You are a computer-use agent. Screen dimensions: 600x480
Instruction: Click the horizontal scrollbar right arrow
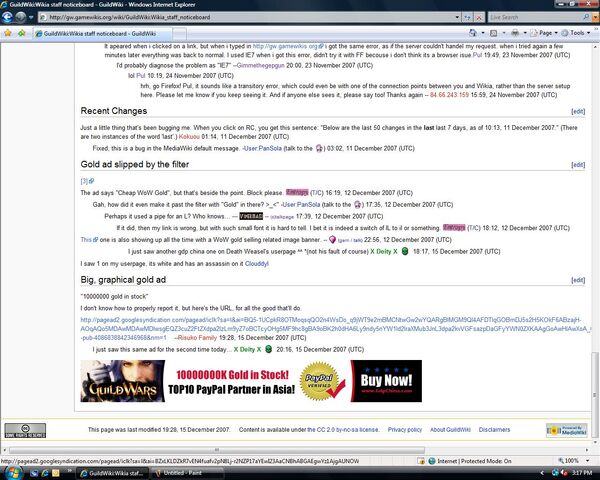click(x=587, y=450)
